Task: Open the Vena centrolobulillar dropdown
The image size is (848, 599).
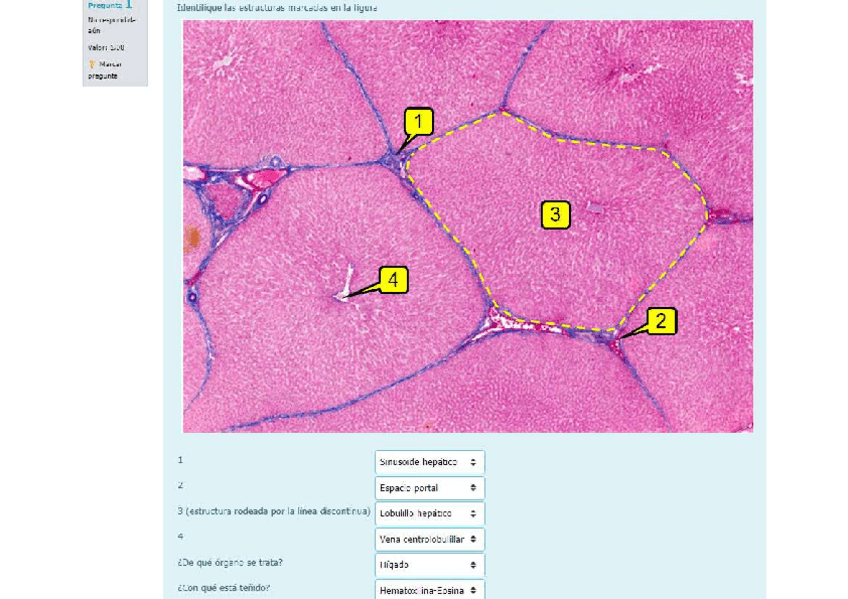Action: tap(429, 540)
